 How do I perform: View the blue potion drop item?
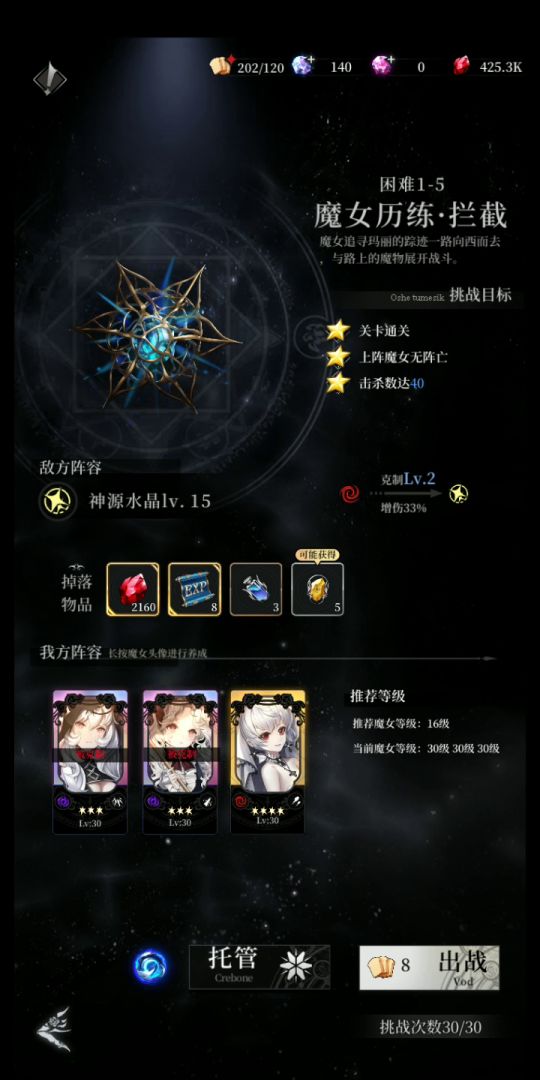click(x=256, y=589)
